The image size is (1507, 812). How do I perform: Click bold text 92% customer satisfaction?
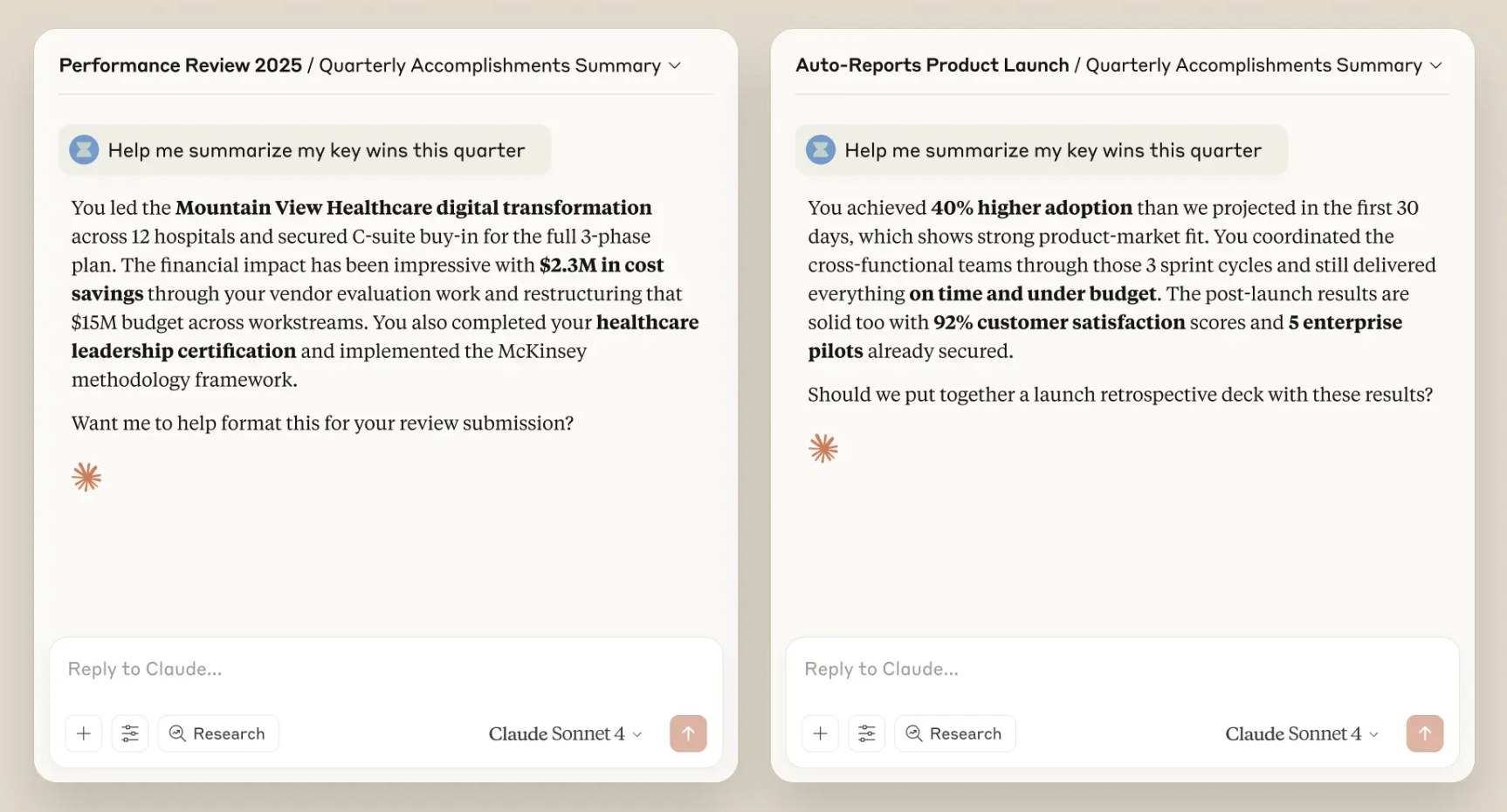click(1059, 322)
